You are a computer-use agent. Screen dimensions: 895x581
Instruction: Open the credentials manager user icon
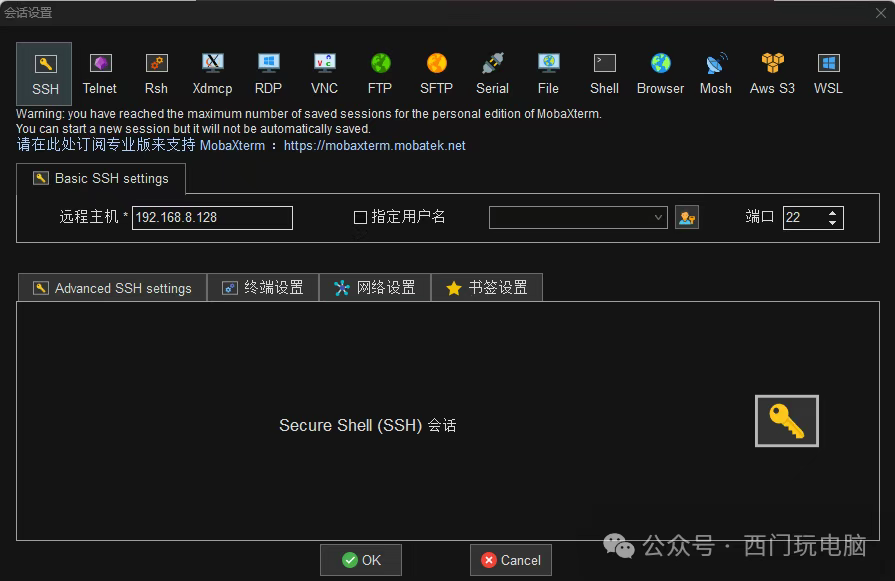pyautogui.click(x=687, y=217)
